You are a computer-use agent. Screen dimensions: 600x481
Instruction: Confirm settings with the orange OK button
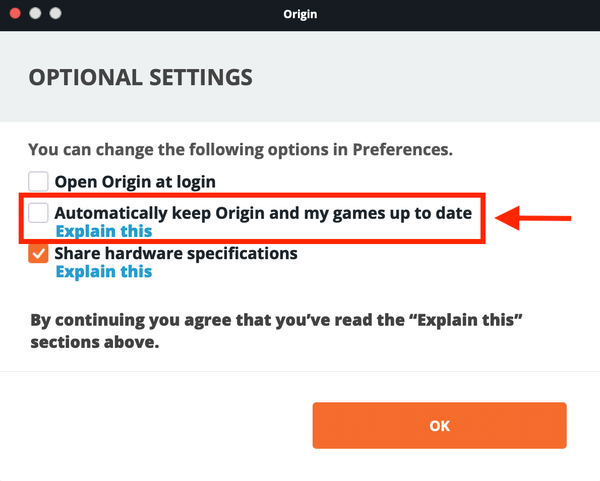click(439, 426)
